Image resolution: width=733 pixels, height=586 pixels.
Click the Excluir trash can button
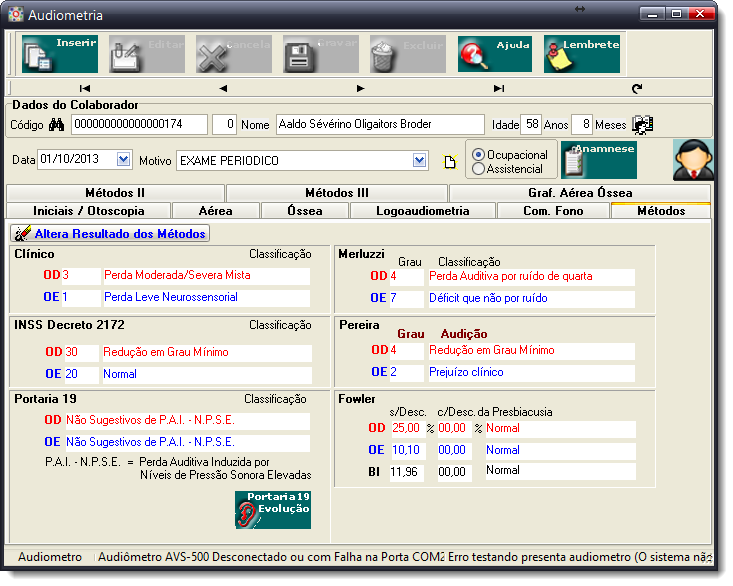pyautogui.click(x=408, y=54)
